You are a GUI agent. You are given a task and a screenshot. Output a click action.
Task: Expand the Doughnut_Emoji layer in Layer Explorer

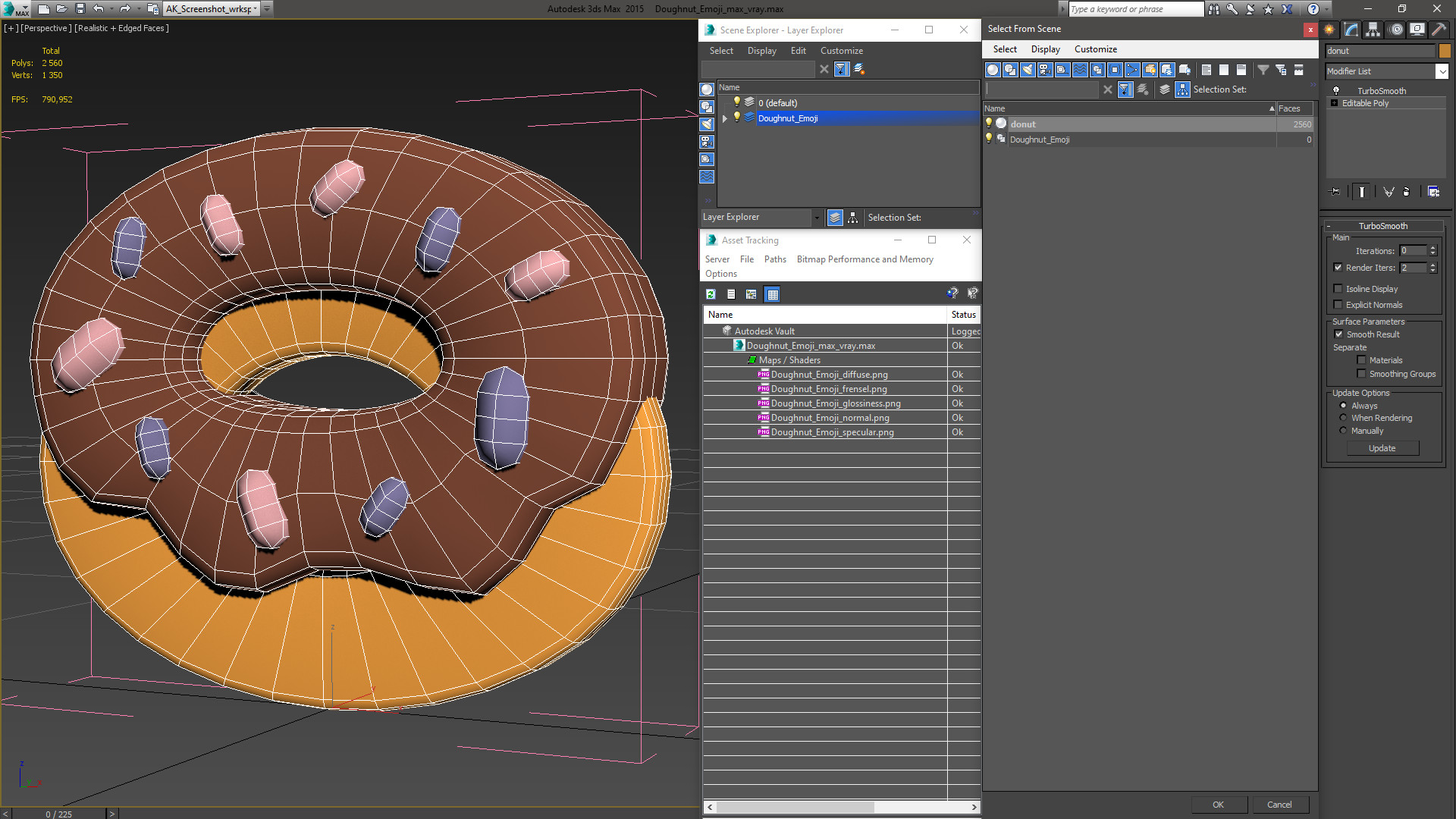(725, 118)
